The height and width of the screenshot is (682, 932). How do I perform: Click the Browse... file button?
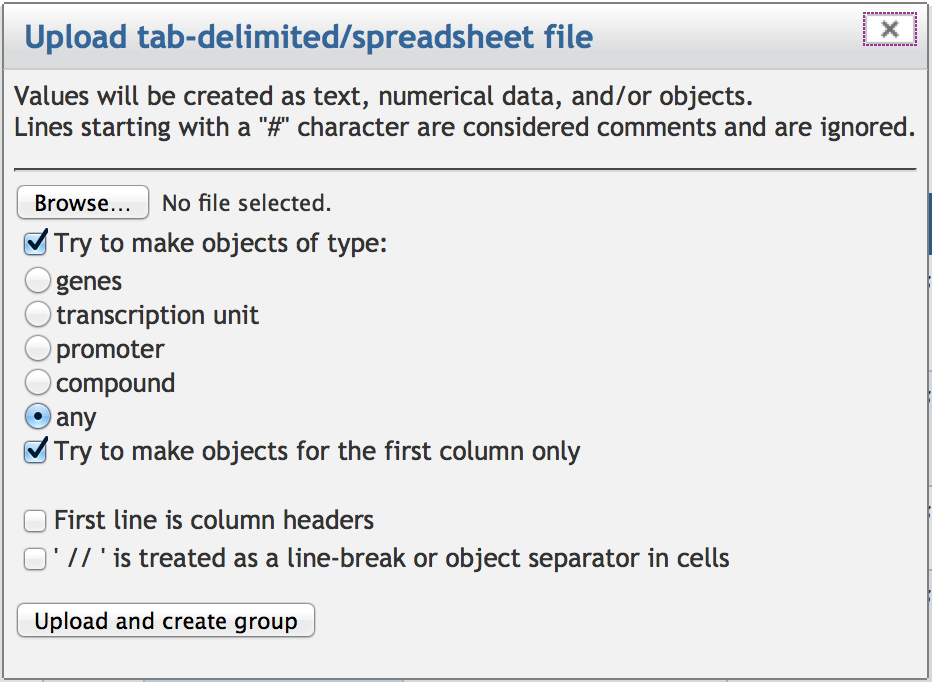point(83,203)
